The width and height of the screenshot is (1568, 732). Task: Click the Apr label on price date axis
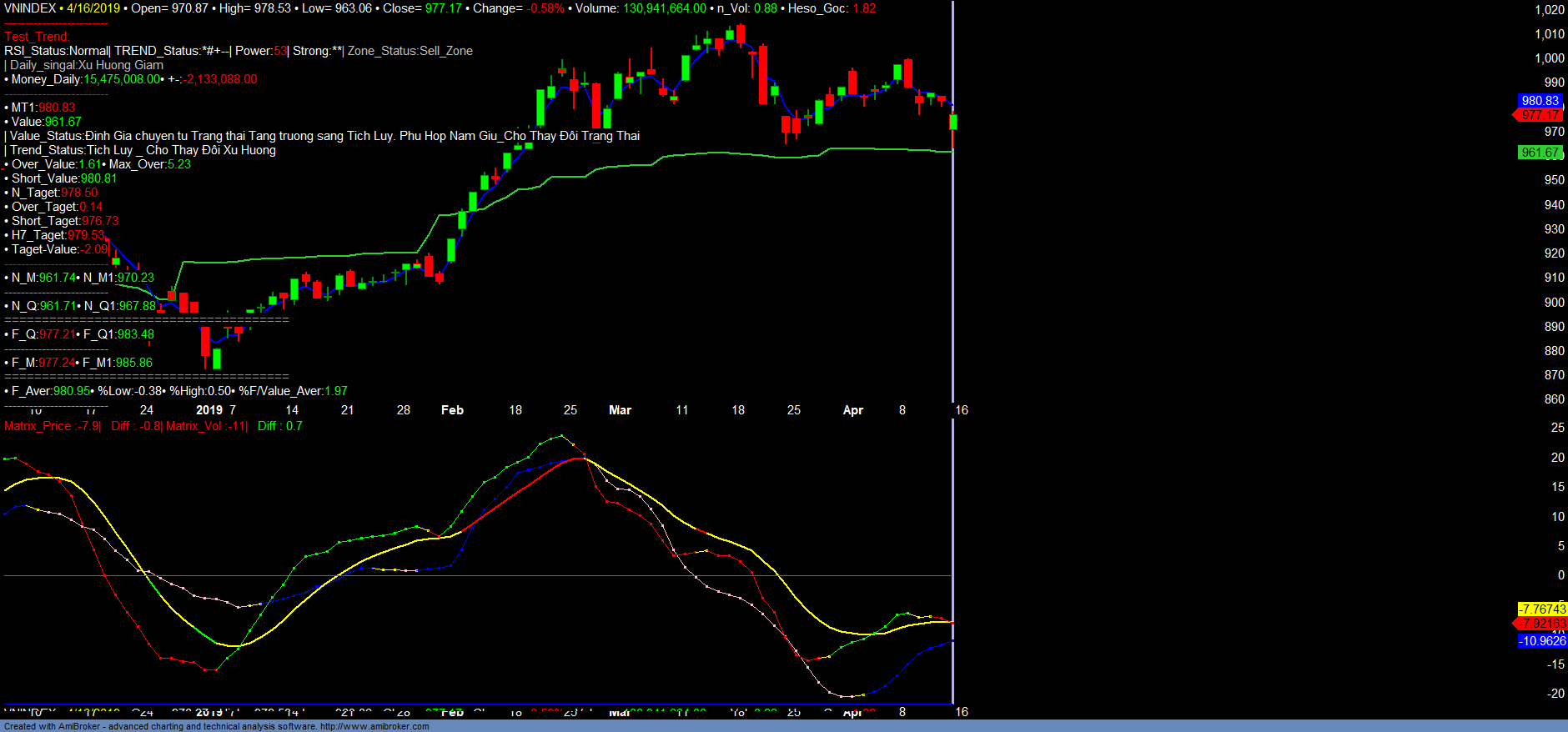852,410
